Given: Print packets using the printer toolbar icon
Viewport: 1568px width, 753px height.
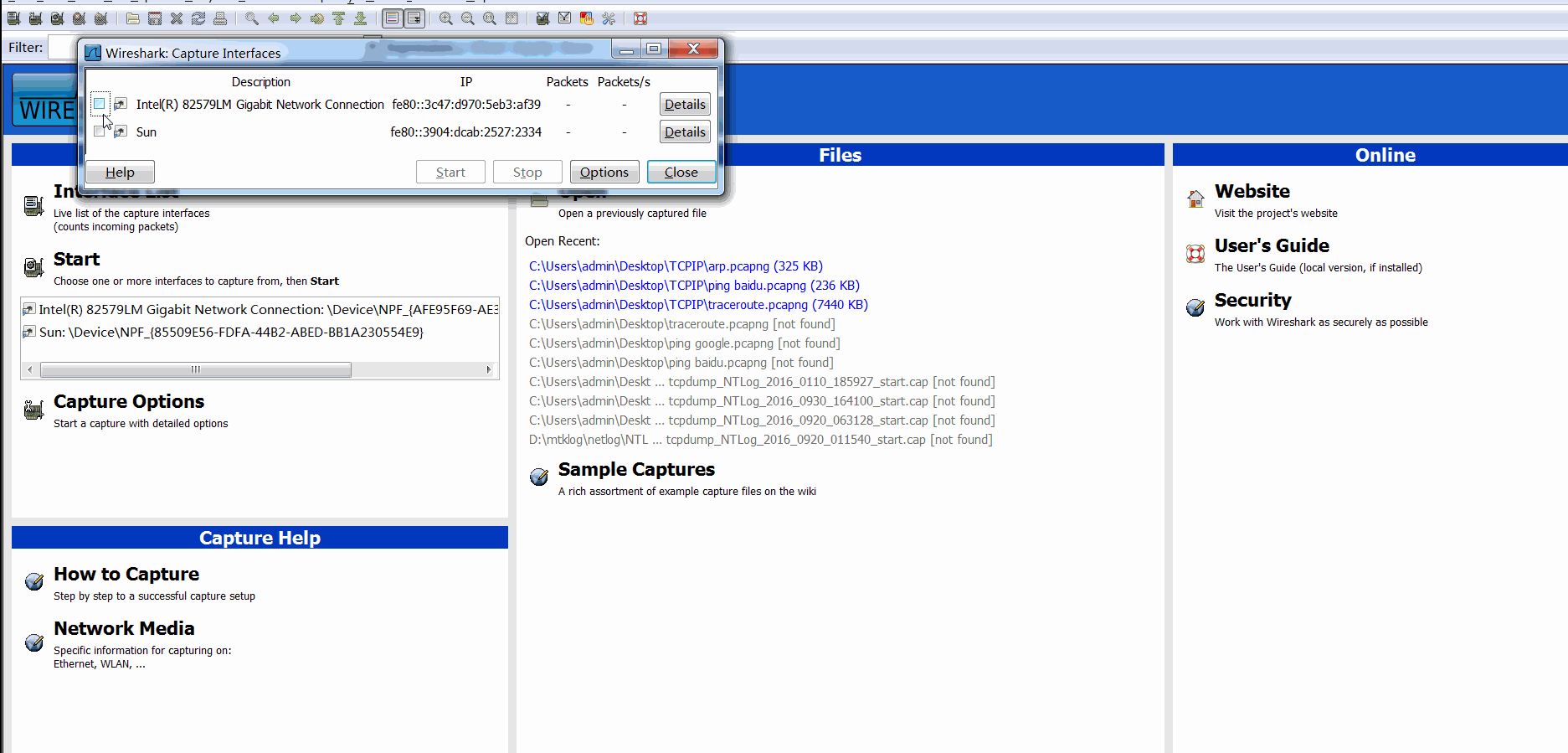Looking at the screenshot, I should click(220, 18).
